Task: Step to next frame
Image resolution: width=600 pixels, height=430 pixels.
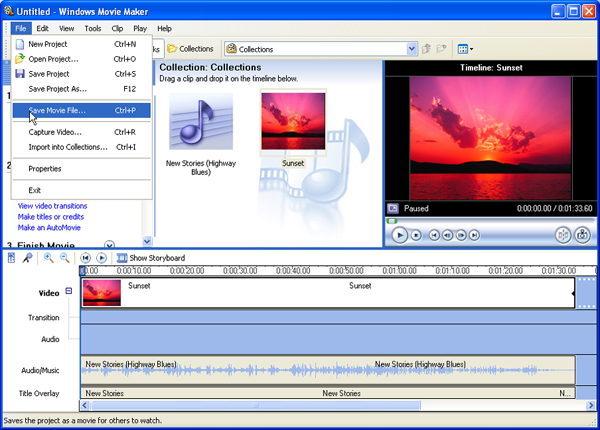Action: tap(461, 235)
